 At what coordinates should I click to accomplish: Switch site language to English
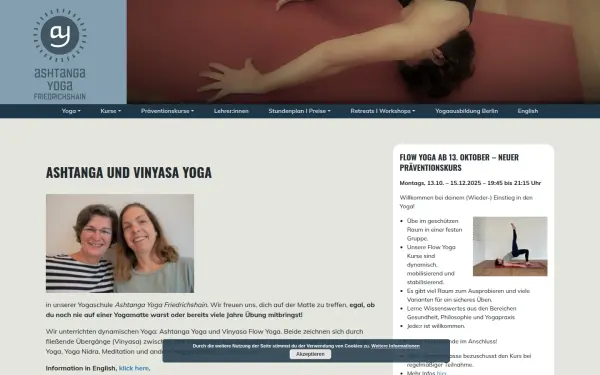(x=528, y=111)
